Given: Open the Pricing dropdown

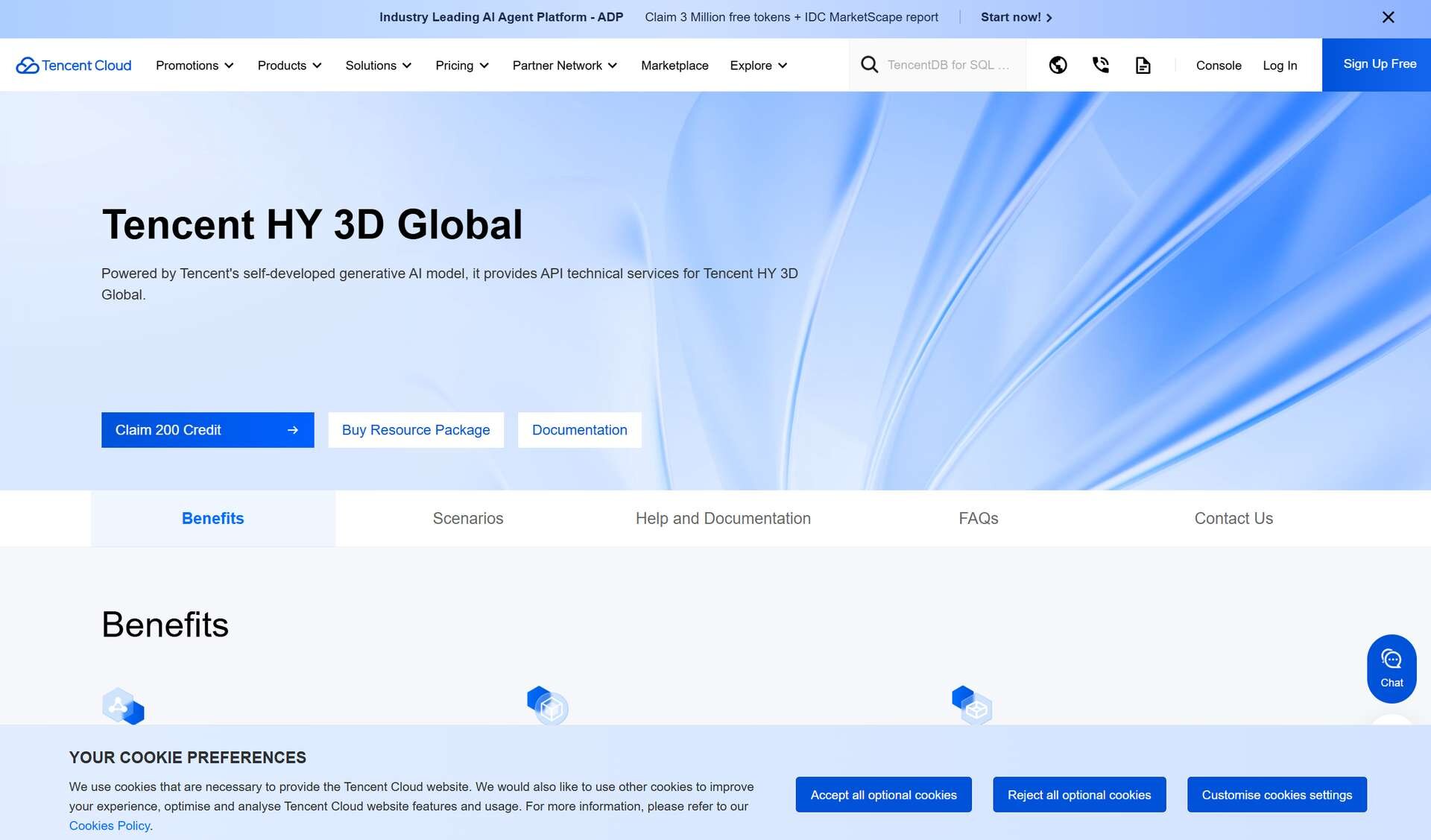Looking at the screenshot, I should pyautogui.click(x=462, y=66).
